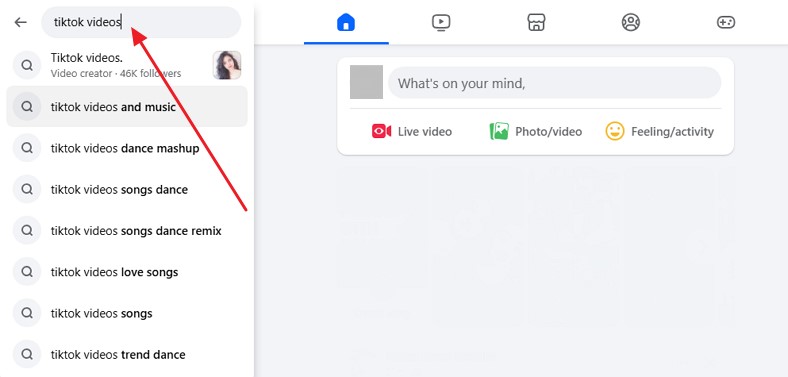788x377 pixels.
Task: Click the Tiktok videos creator profile thumbnail
Action: (227, 65)
